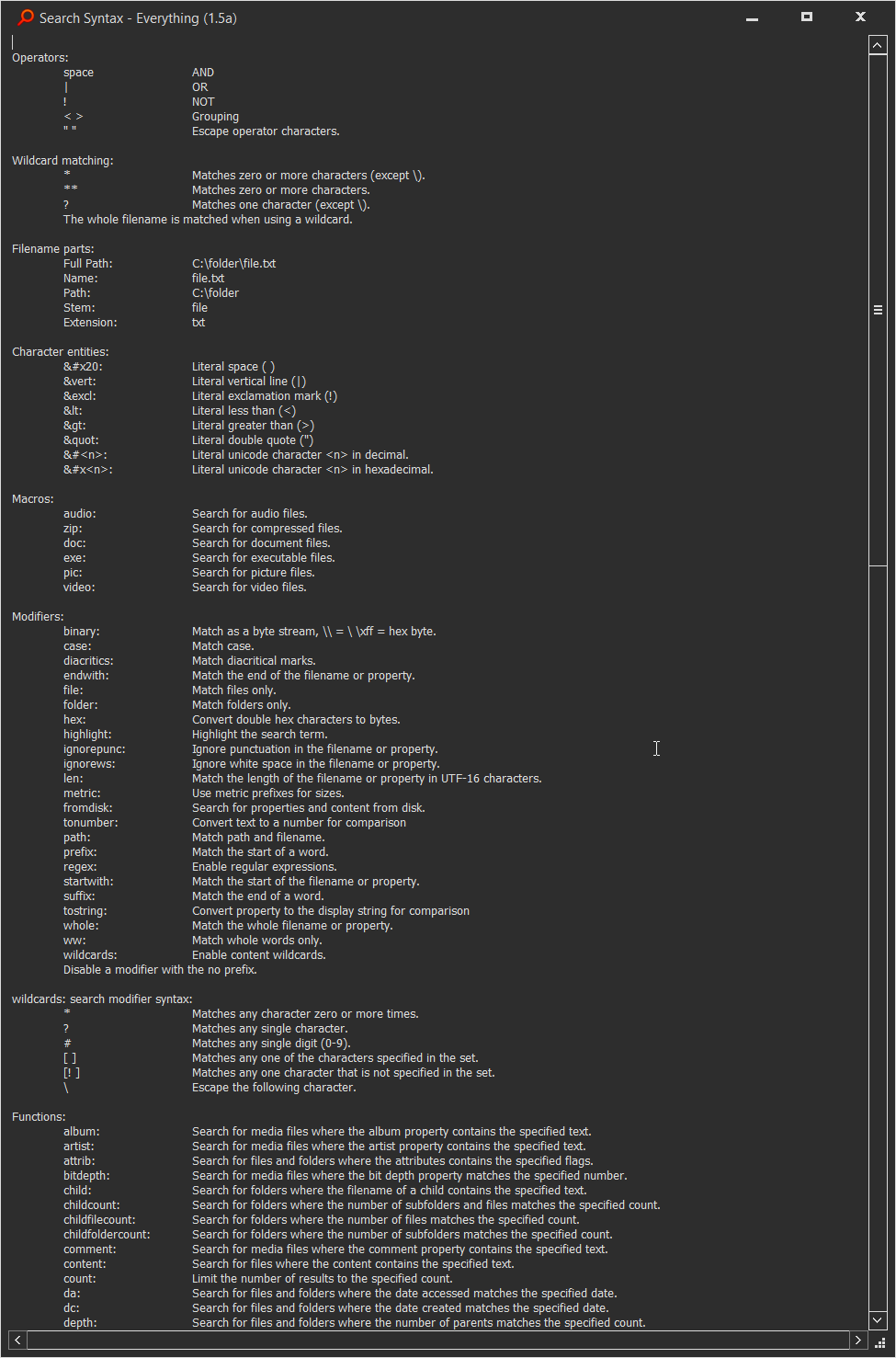The width and height of the screenshot is (896, 1358).
Task: Click the window resize grip in corner
Action: coord(879,1341)
